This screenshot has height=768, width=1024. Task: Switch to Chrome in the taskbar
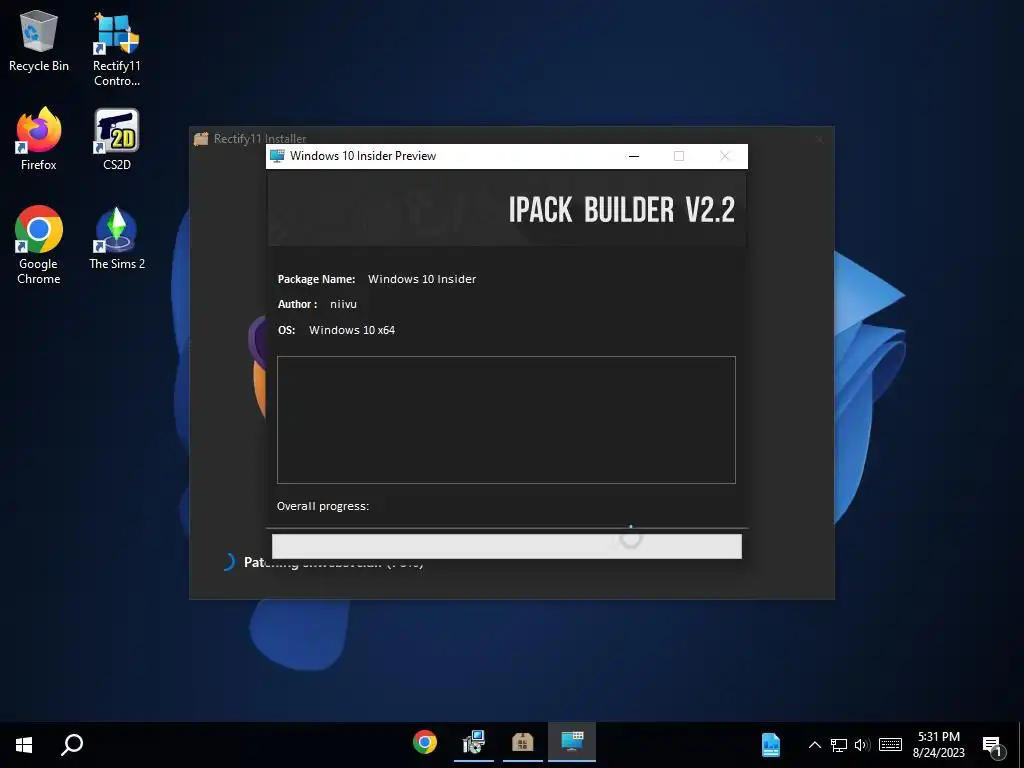tap(424, 743)
